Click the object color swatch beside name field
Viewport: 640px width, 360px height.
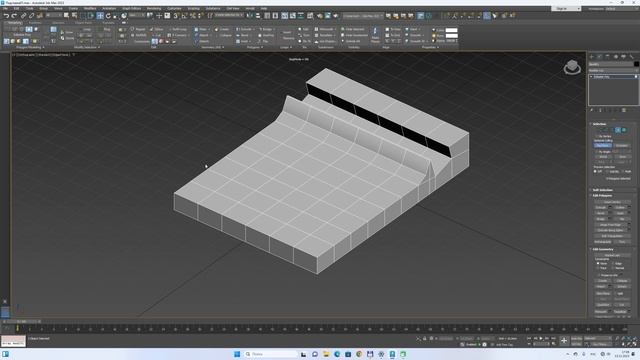coord(636,64)
